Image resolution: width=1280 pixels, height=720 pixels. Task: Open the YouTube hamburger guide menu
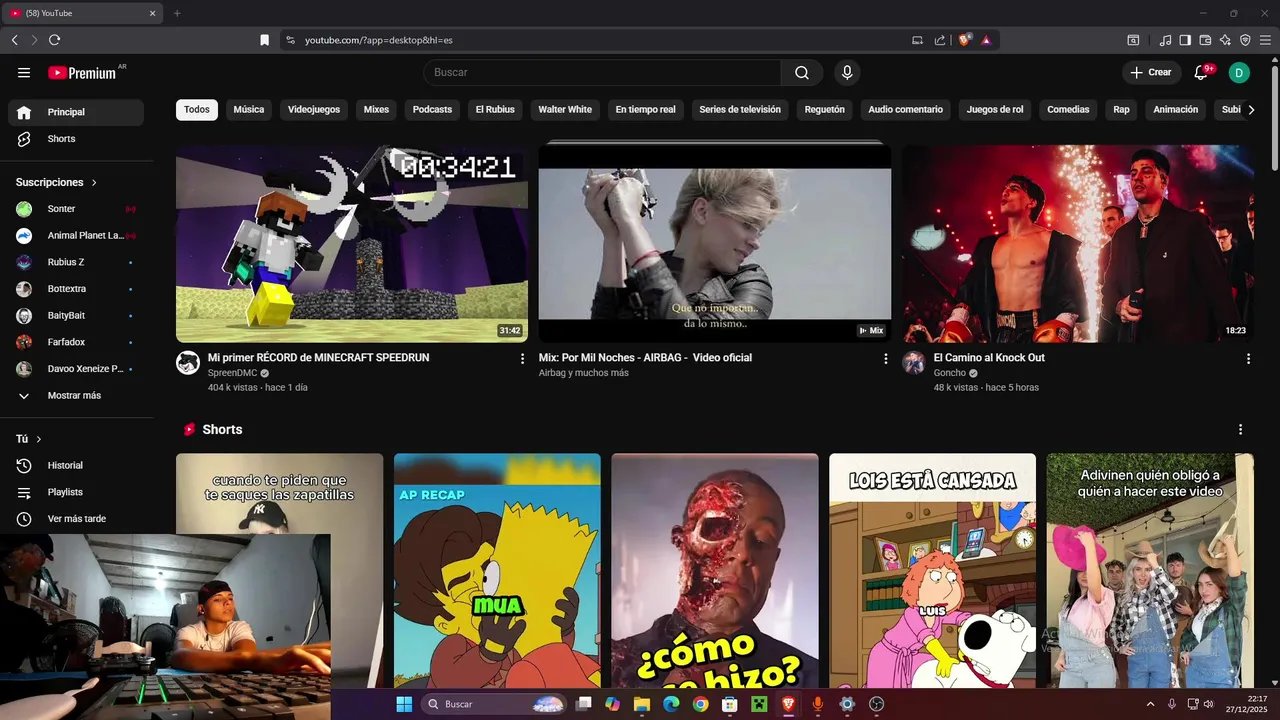(x=24, y=72)
